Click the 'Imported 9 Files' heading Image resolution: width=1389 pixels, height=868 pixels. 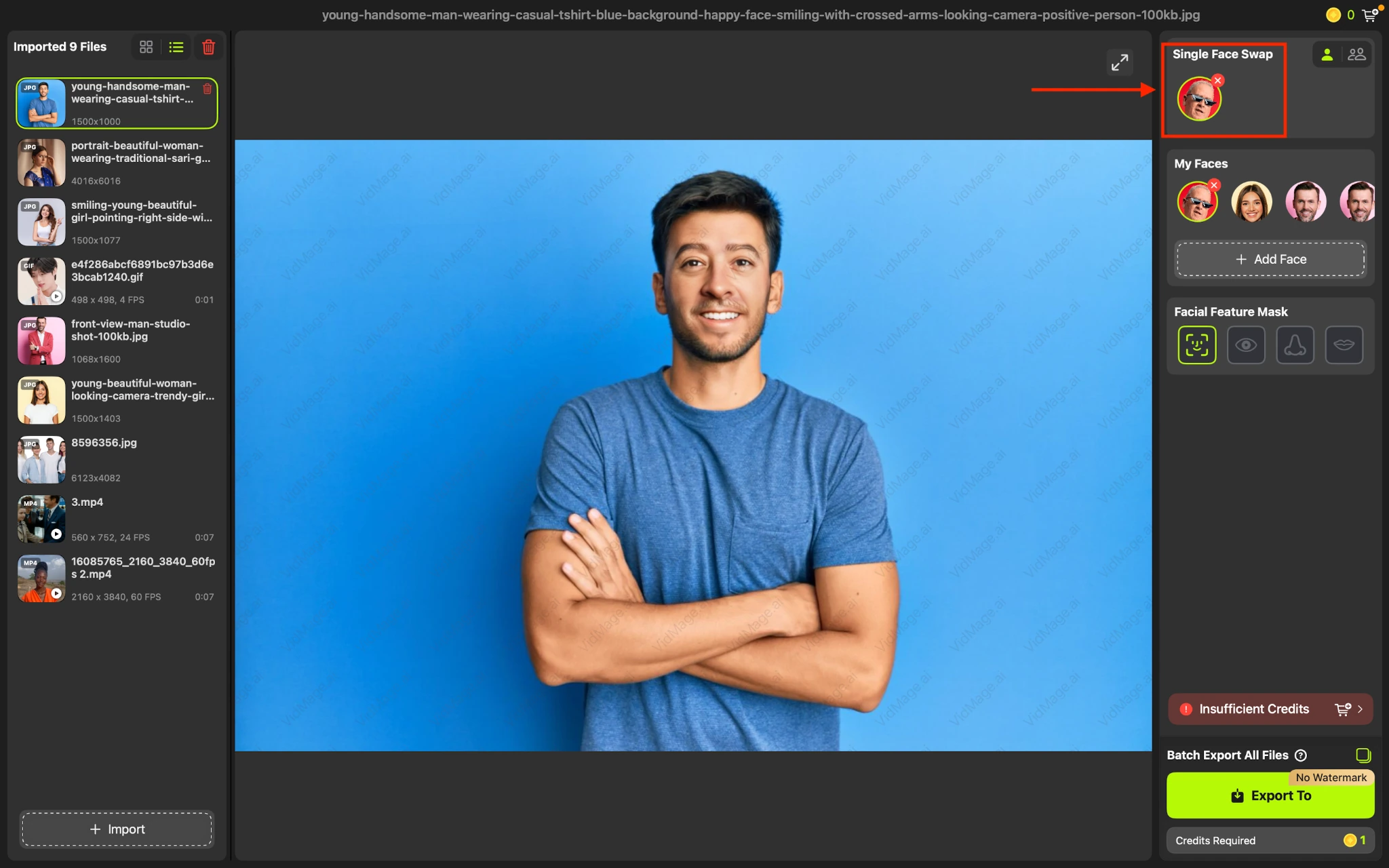pos(60,47)
